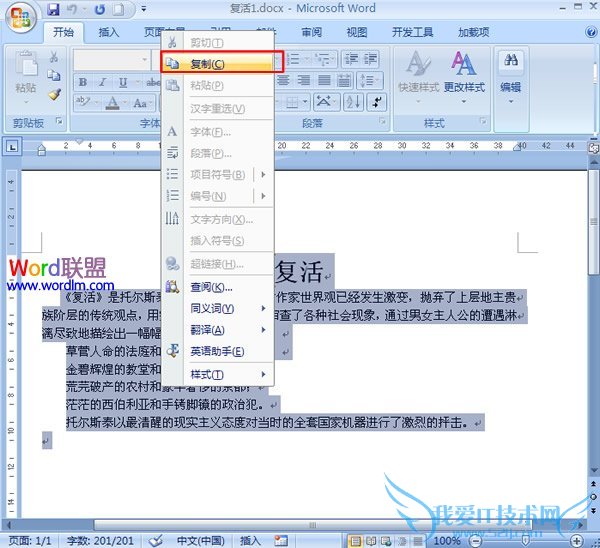The image size is (600, 548).
Task: Click vertical scrollbar down arrow
Action: coord(594,470)
